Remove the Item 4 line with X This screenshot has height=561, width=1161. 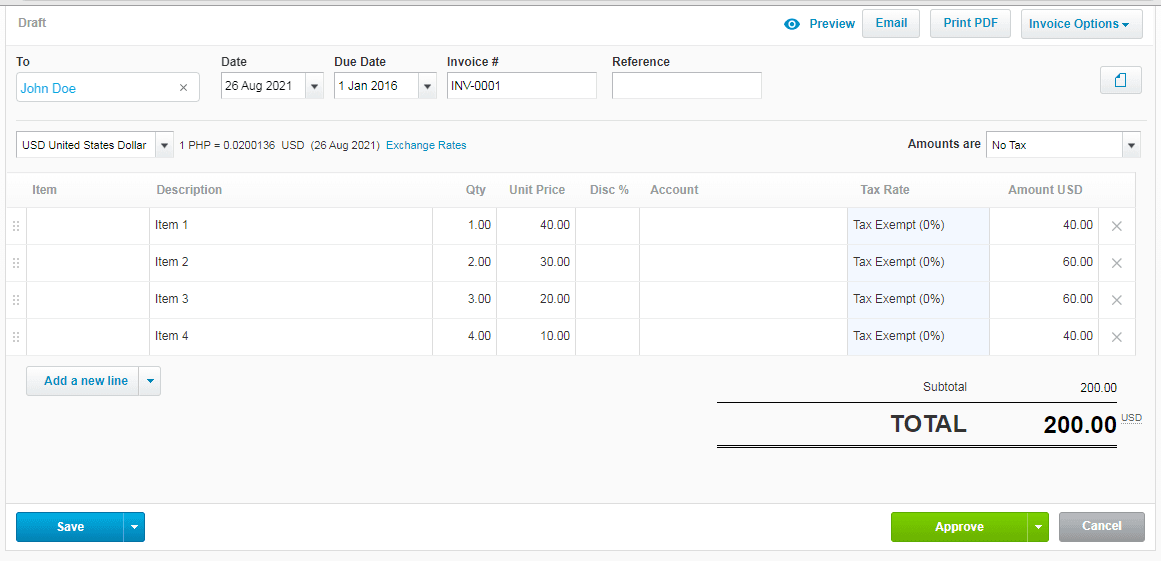pos(1117,337)
